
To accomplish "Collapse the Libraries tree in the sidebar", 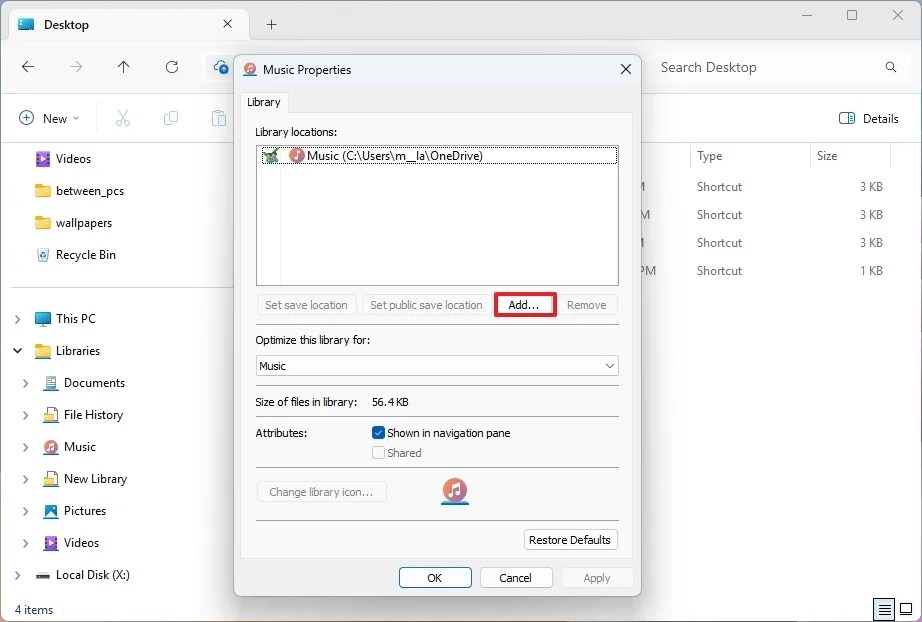I will click(17, 351).
